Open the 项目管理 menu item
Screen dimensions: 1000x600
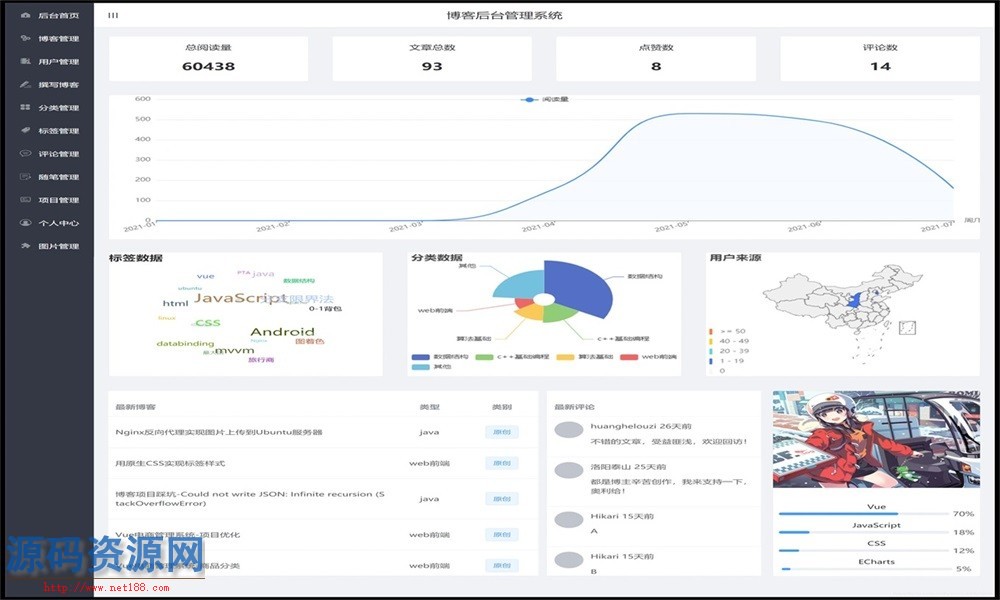click(58, 200)
